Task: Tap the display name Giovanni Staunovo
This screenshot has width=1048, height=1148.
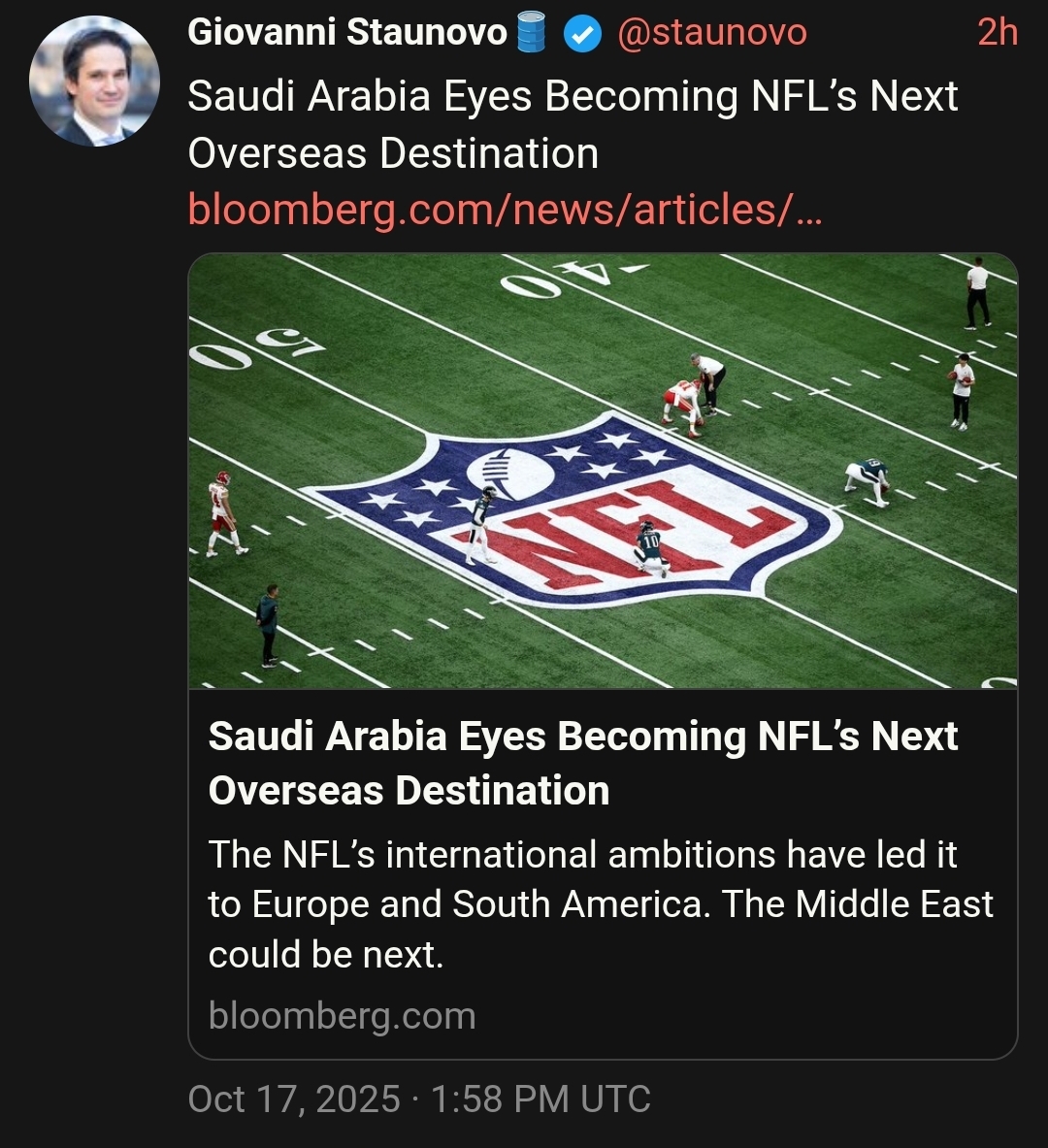Action: [x=346, y=32]
